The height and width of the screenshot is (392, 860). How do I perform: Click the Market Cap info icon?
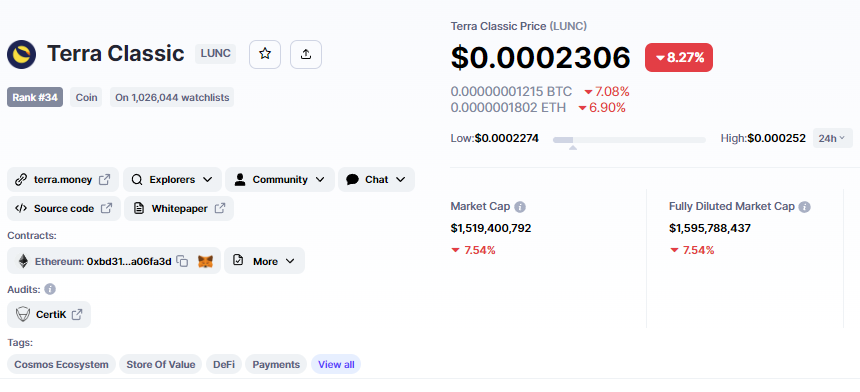pos(520,207)
